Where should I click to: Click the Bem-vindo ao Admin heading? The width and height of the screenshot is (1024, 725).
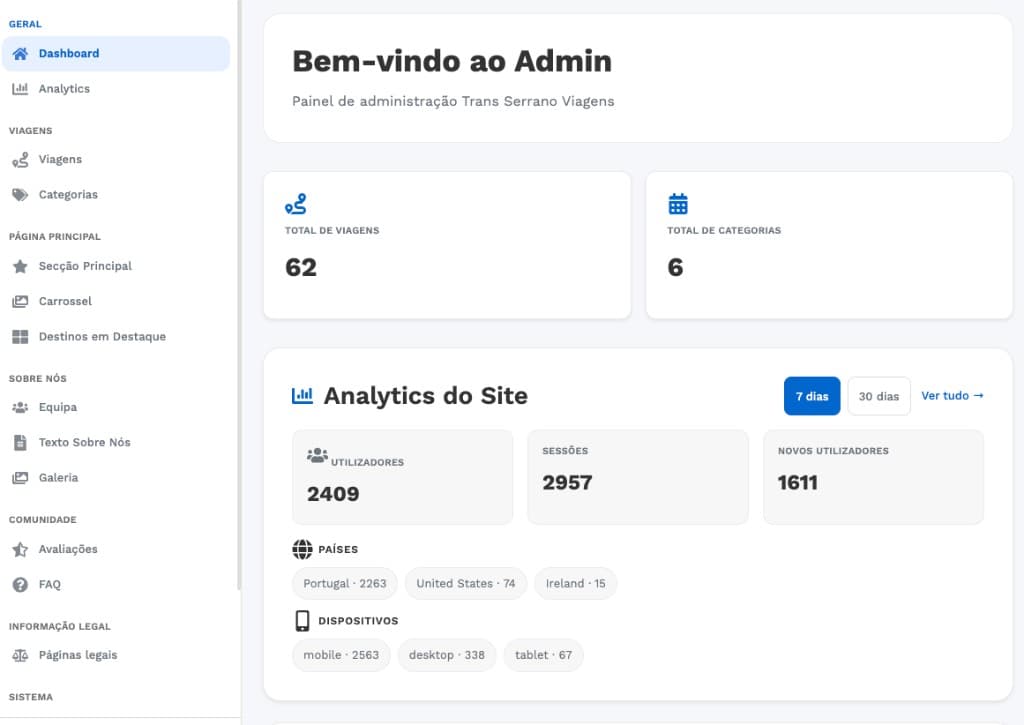pos(452,61)
